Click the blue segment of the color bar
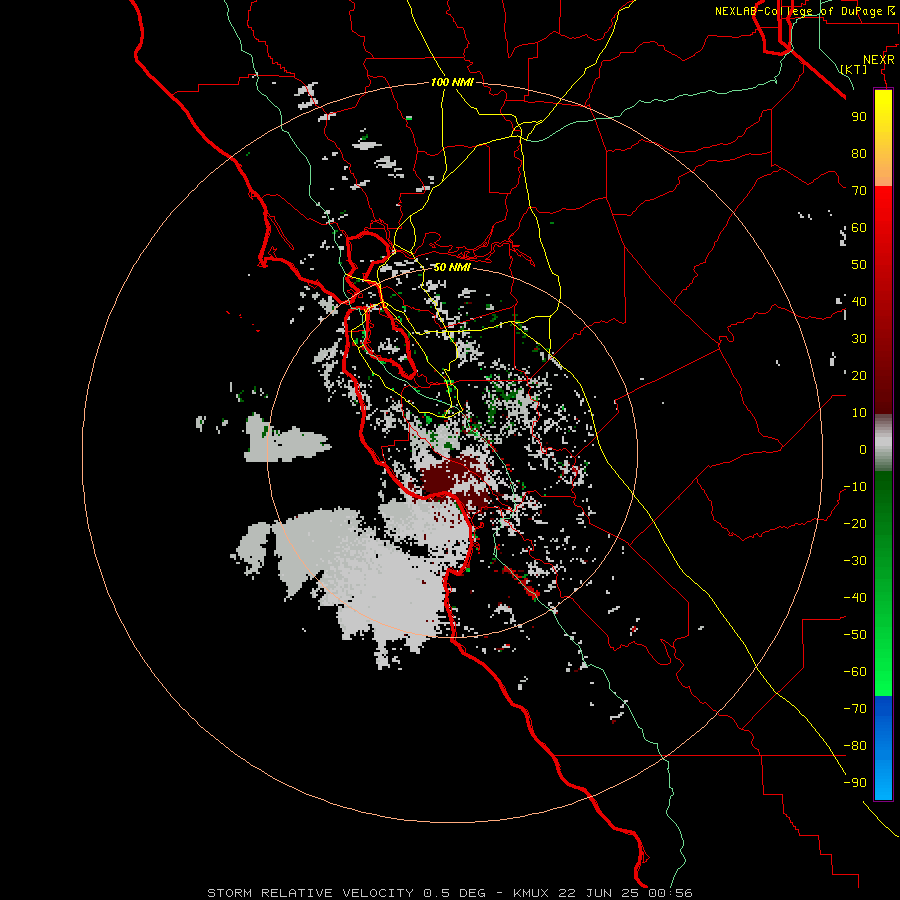Image resolution: width=900 pixels, height=900 pixels. [883, 747]
